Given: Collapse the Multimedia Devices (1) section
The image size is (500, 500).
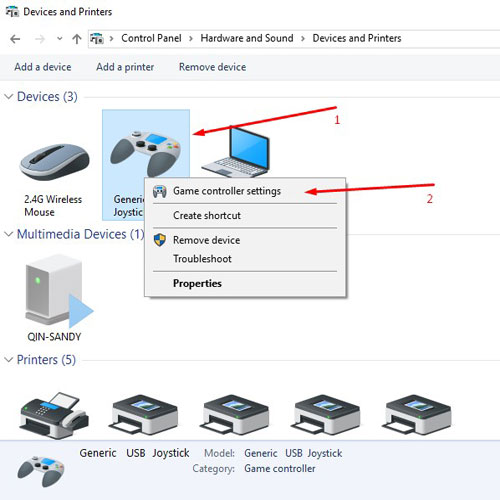Looking at the screenshot, I should pos(9,234).
